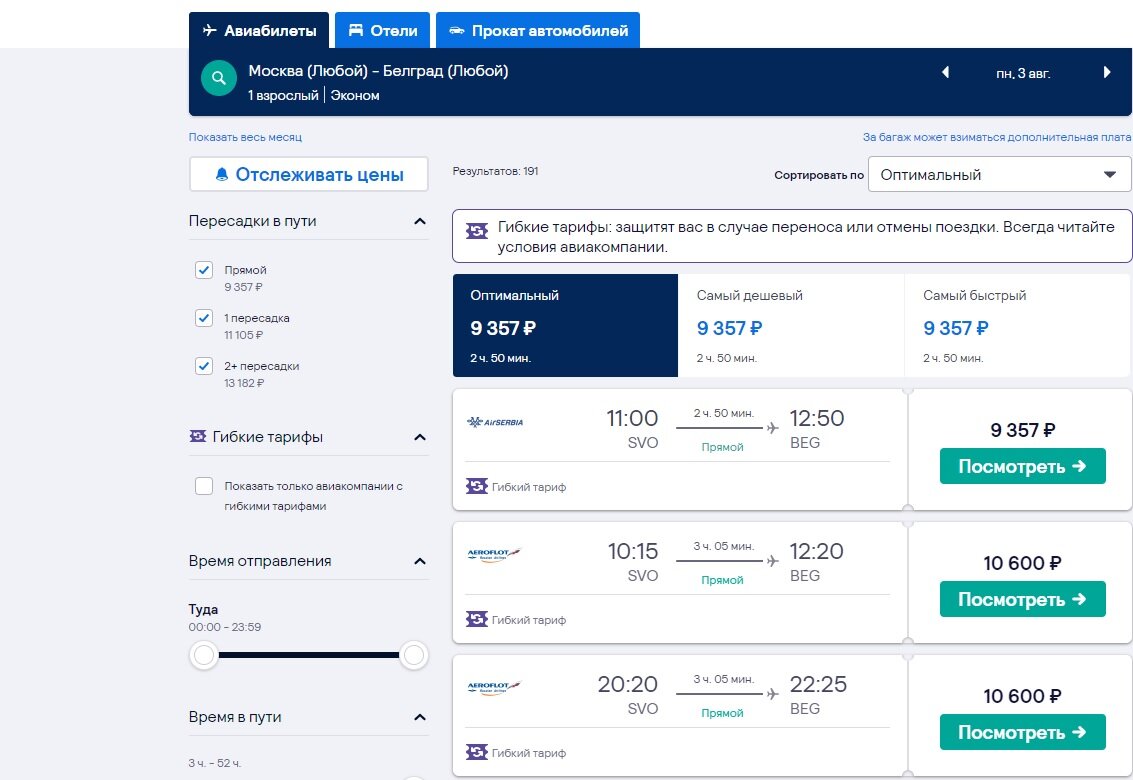Open the Показать весь месяц link

tap(245, 137)
